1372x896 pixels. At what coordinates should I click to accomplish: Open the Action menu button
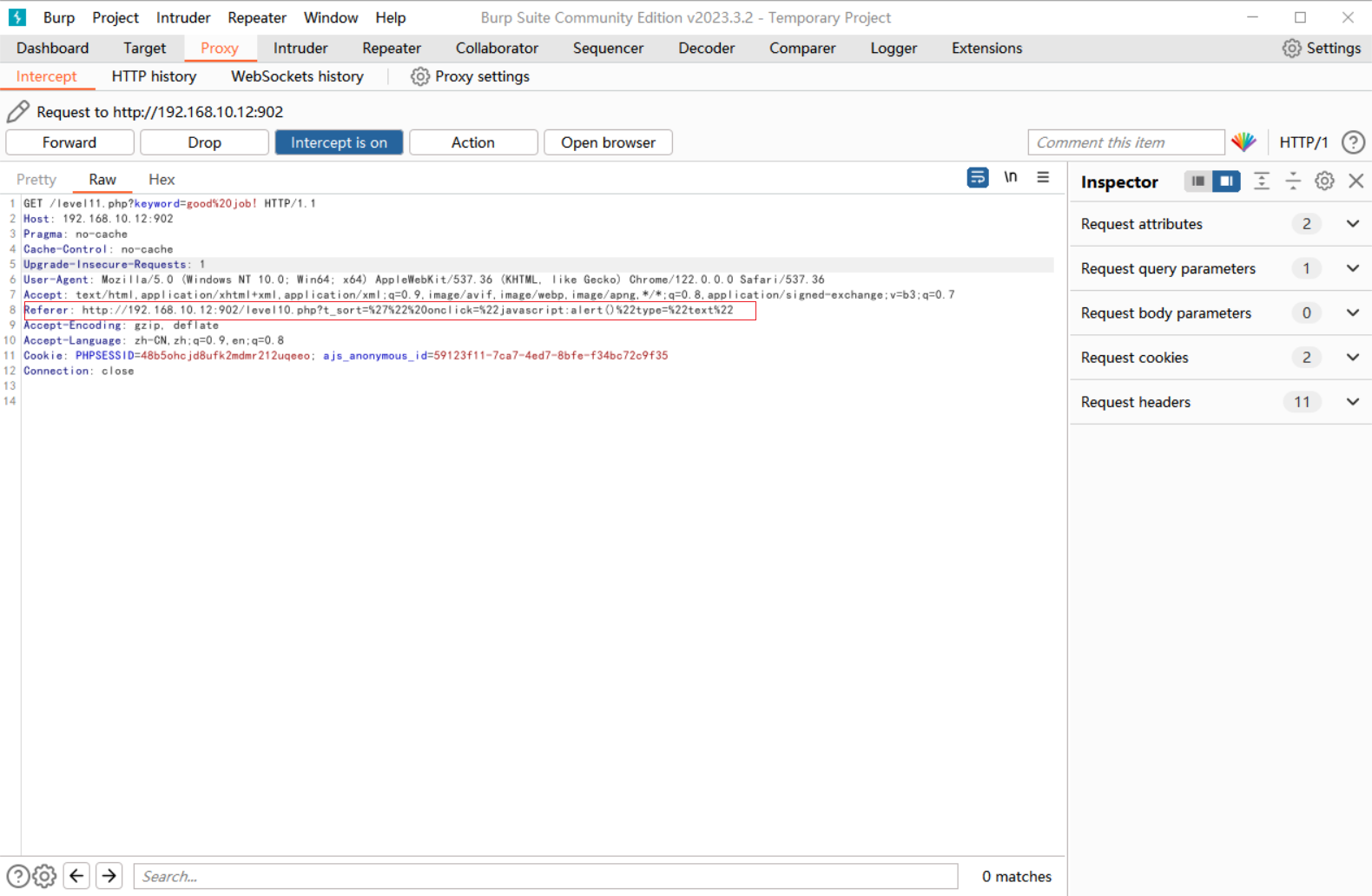(473, 142)
